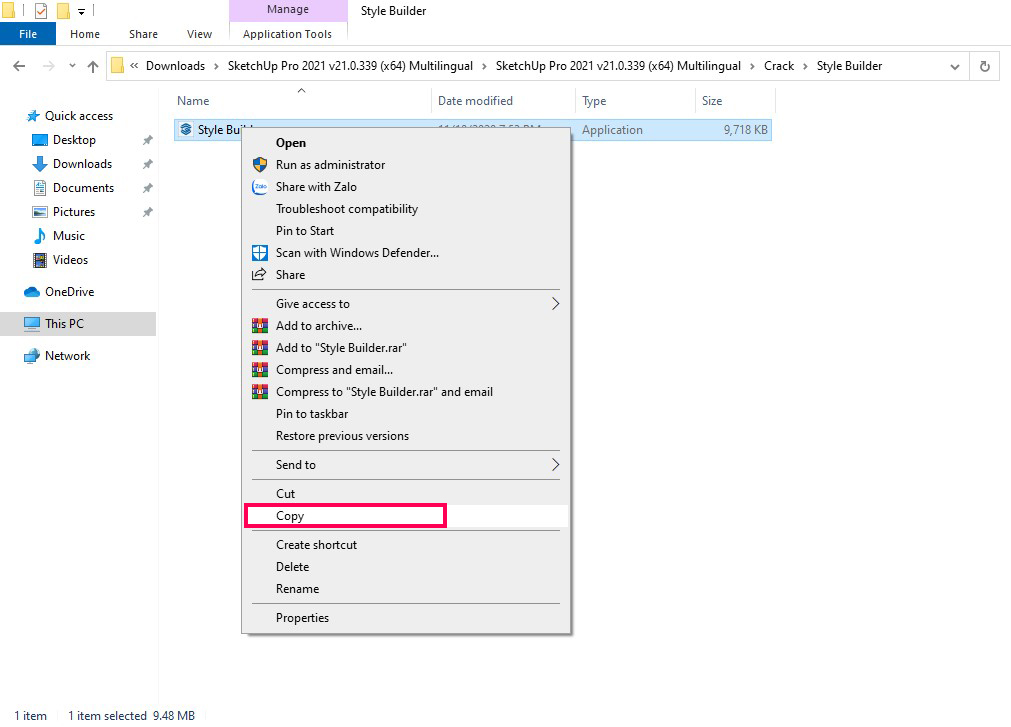This screenshot has height=727, width=1011.
Task: Select Copy from the context menu
Action: (290, 516)
